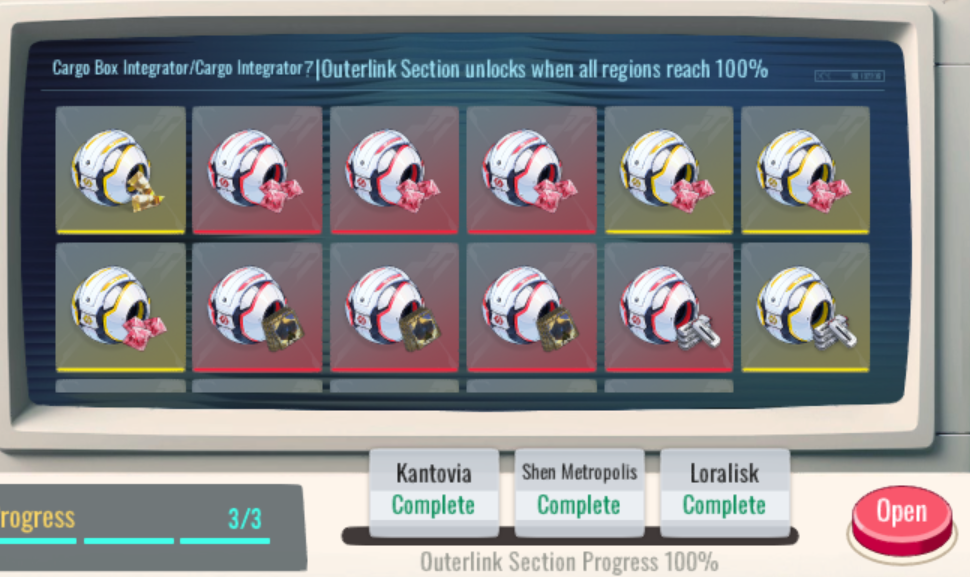Select the first dark-ore cargo box in row two

pyautogui.click(x=257, y=307)
